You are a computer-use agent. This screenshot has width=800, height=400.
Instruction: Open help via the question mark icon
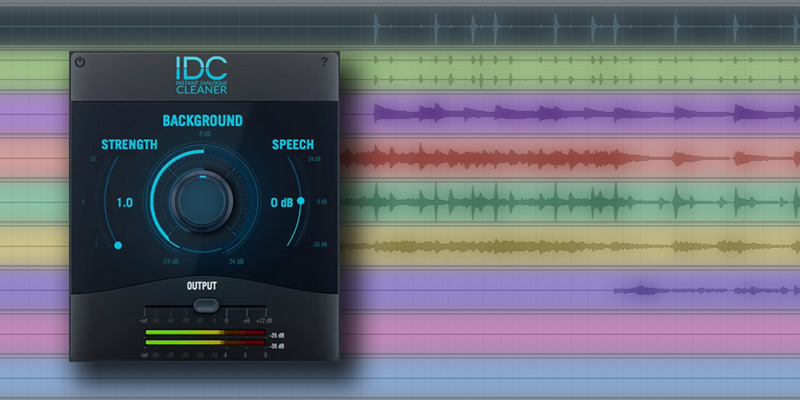coord(324,62)
